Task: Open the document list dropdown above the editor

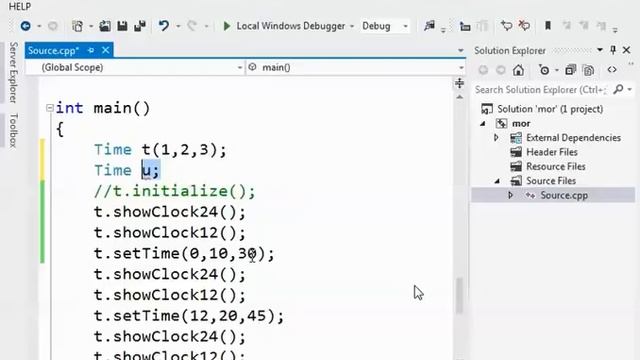Action: 461,51
